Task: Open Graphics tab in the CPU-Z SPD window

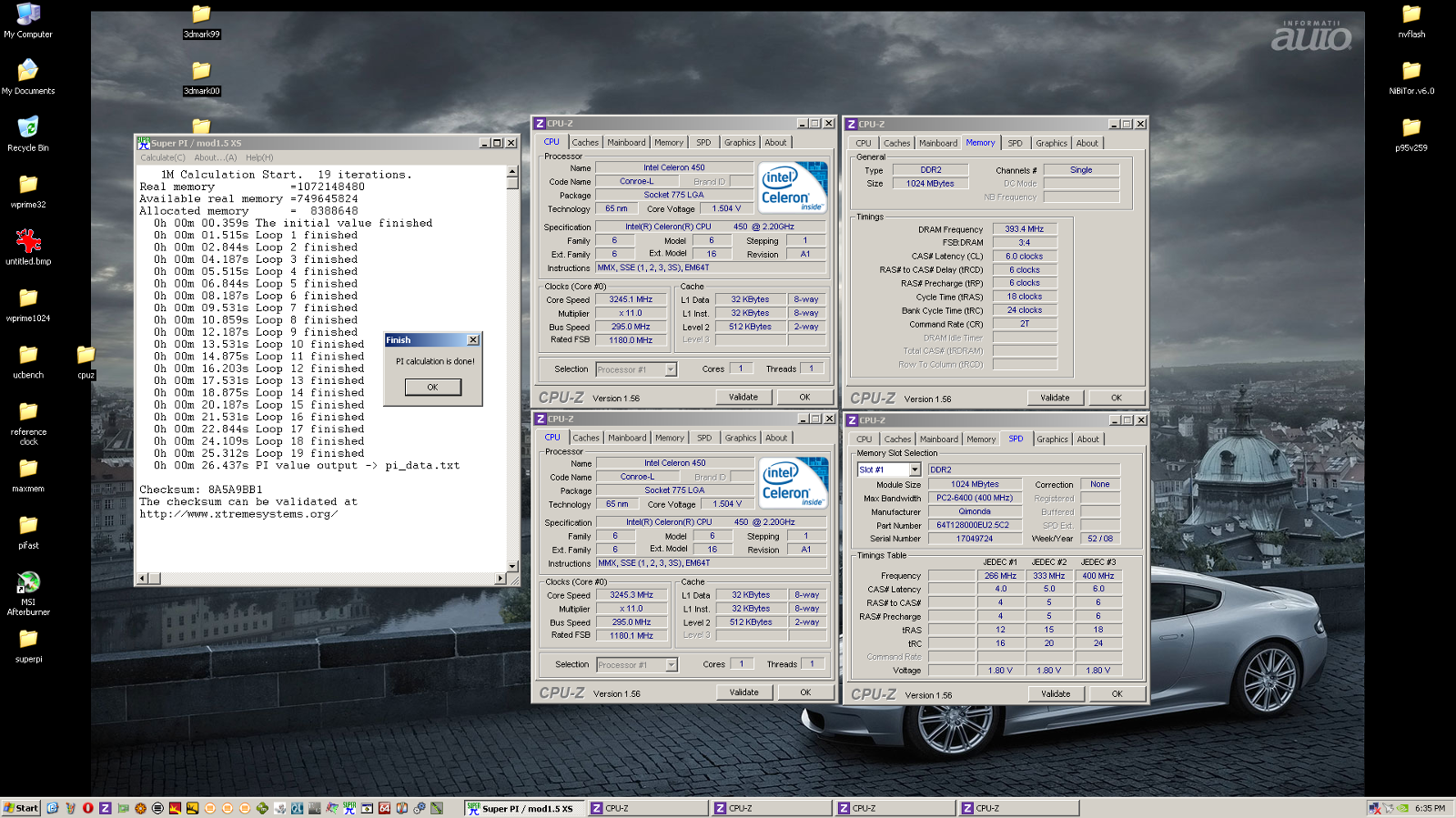Action: [1053, 439]
